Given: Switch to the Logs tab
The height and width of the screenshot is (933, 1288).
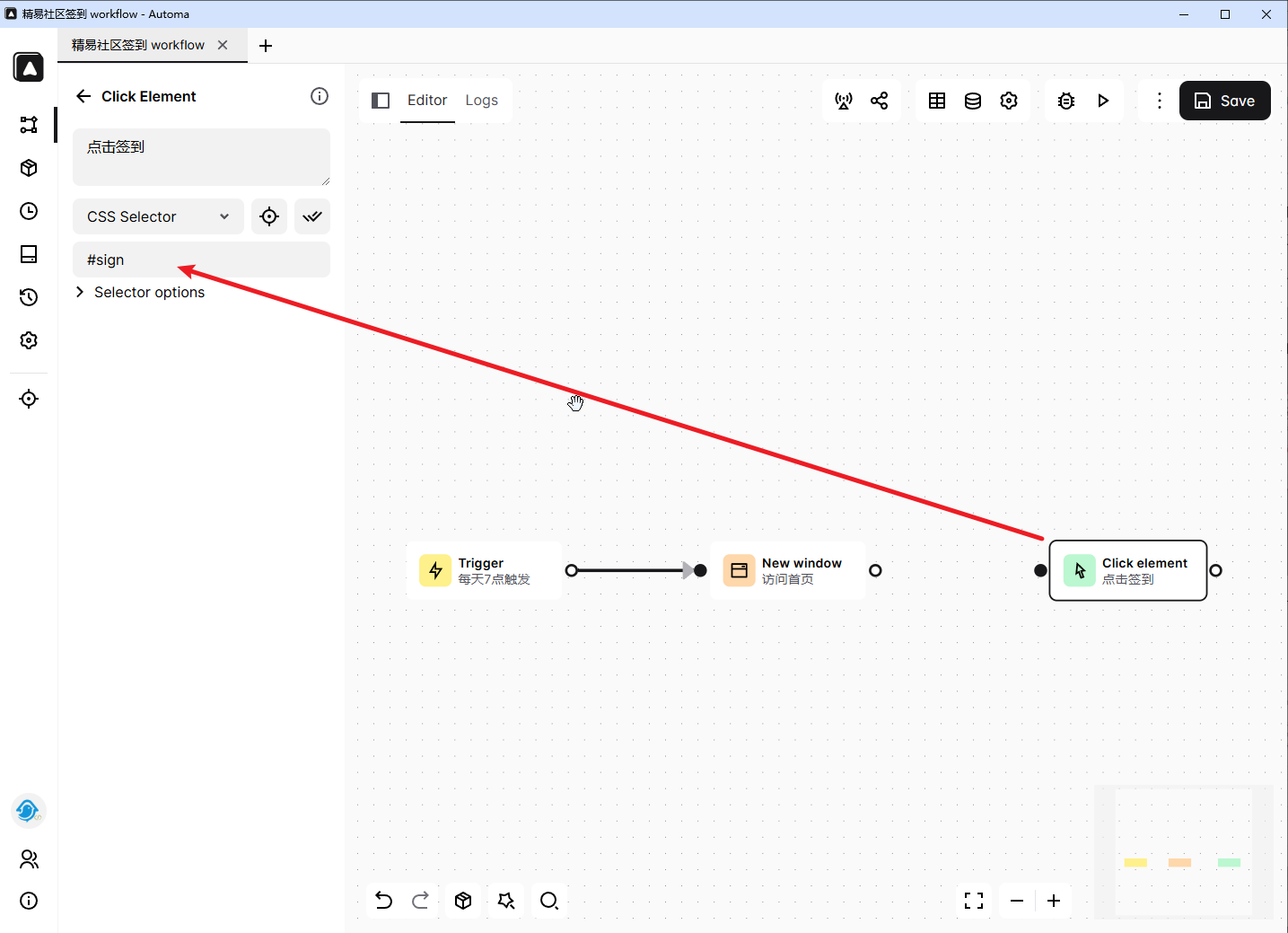Looking at the screenshot, I should click(481, 101).
